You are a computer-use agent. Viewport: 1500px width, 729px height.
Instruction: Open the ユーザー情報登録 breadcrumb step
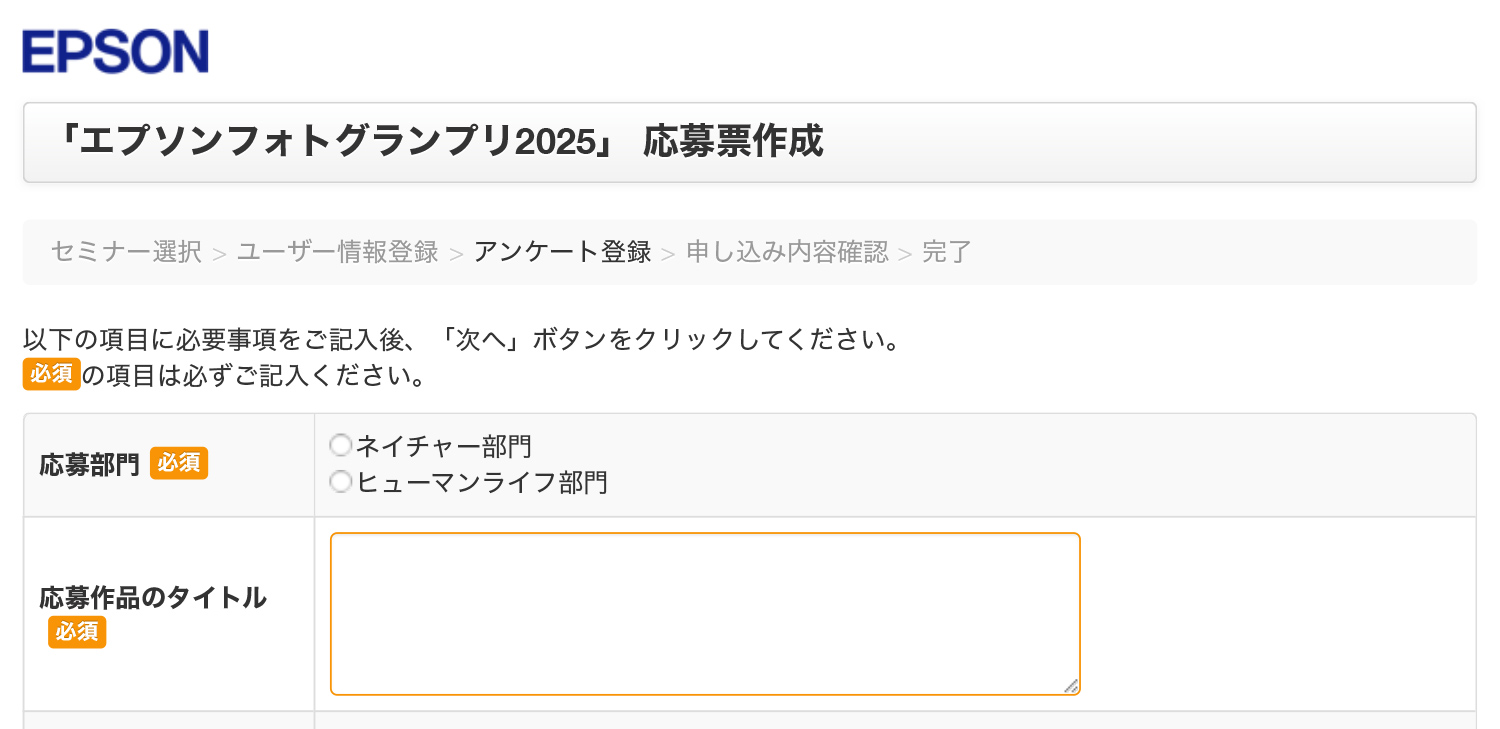tap(337, 252)
